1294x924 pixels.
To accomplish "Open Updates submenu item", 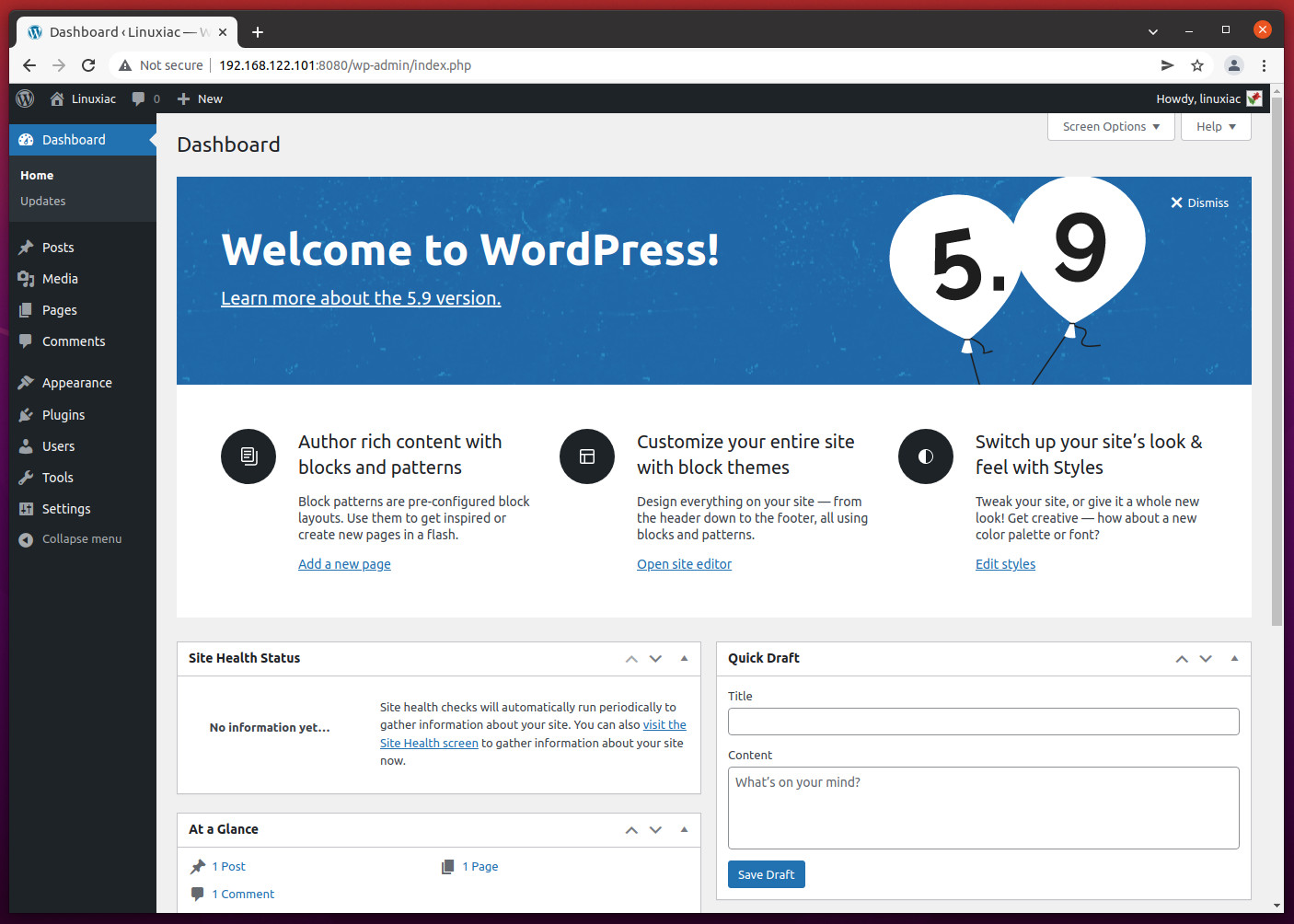I will coord(43,202).
